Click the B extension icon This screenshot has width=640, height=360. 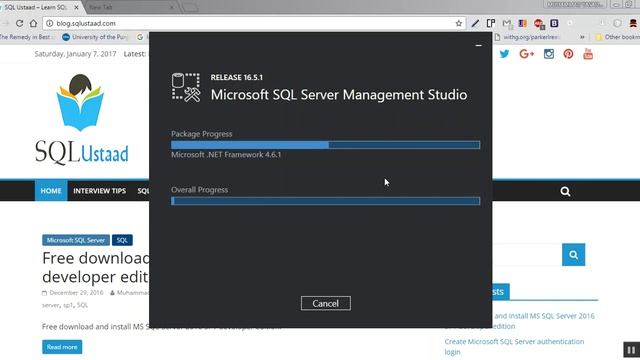coord(554,23)
